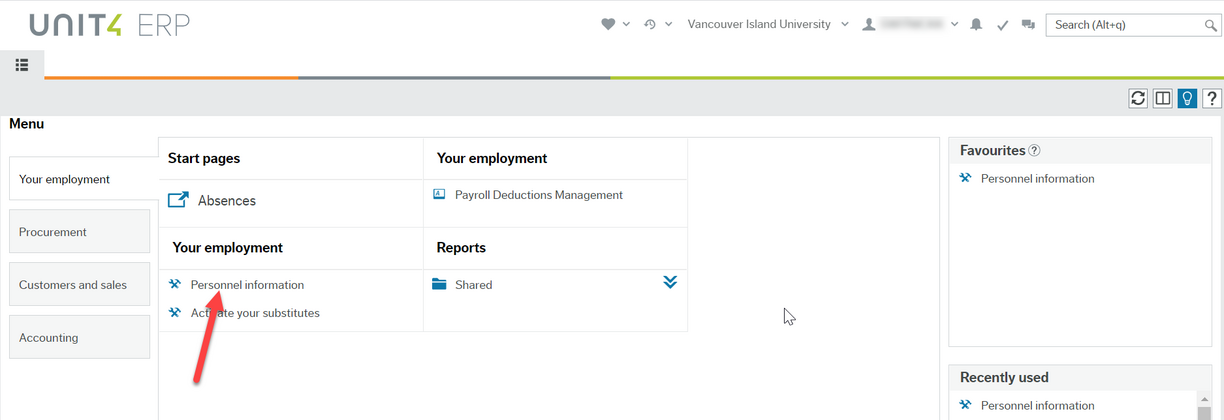Open the chat messages icon
The width and height of the screenshot is (1224, 420).
pos(1028,25)
